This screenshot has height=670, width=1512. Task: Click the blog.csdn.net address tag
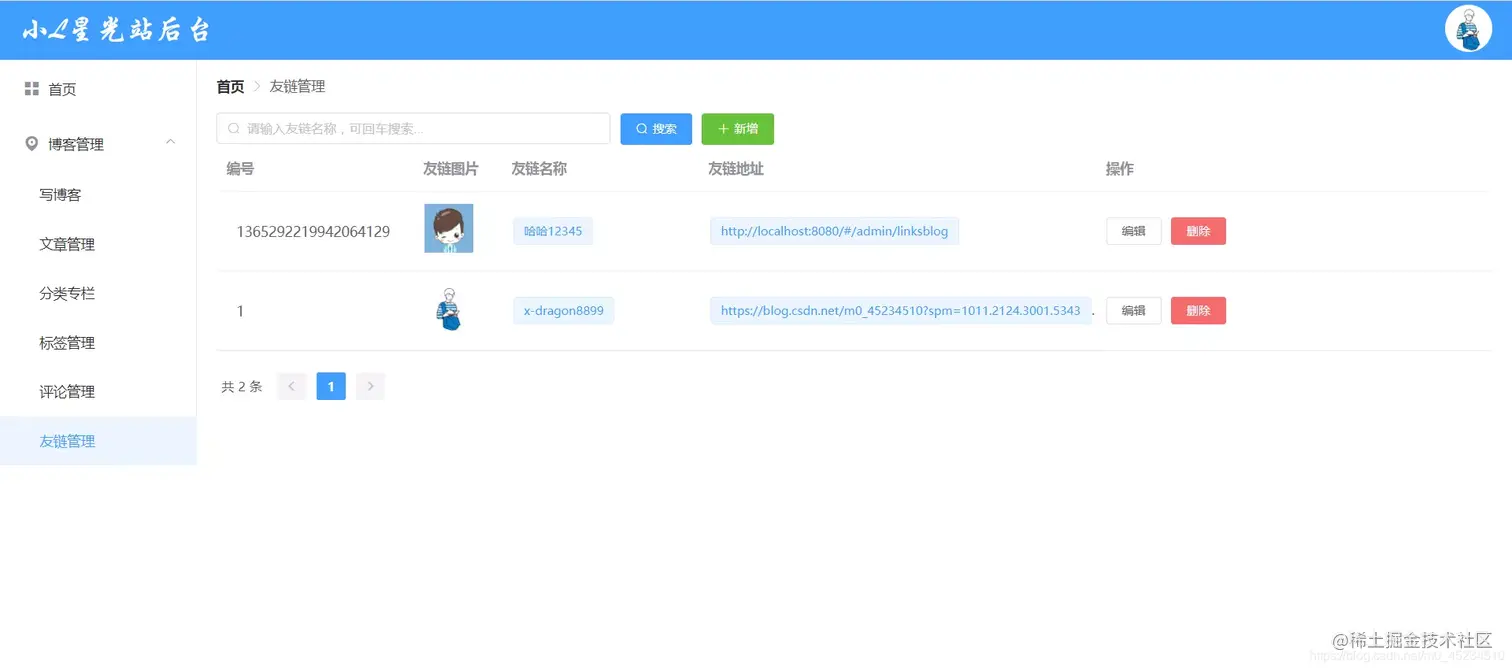click(901, 311)
